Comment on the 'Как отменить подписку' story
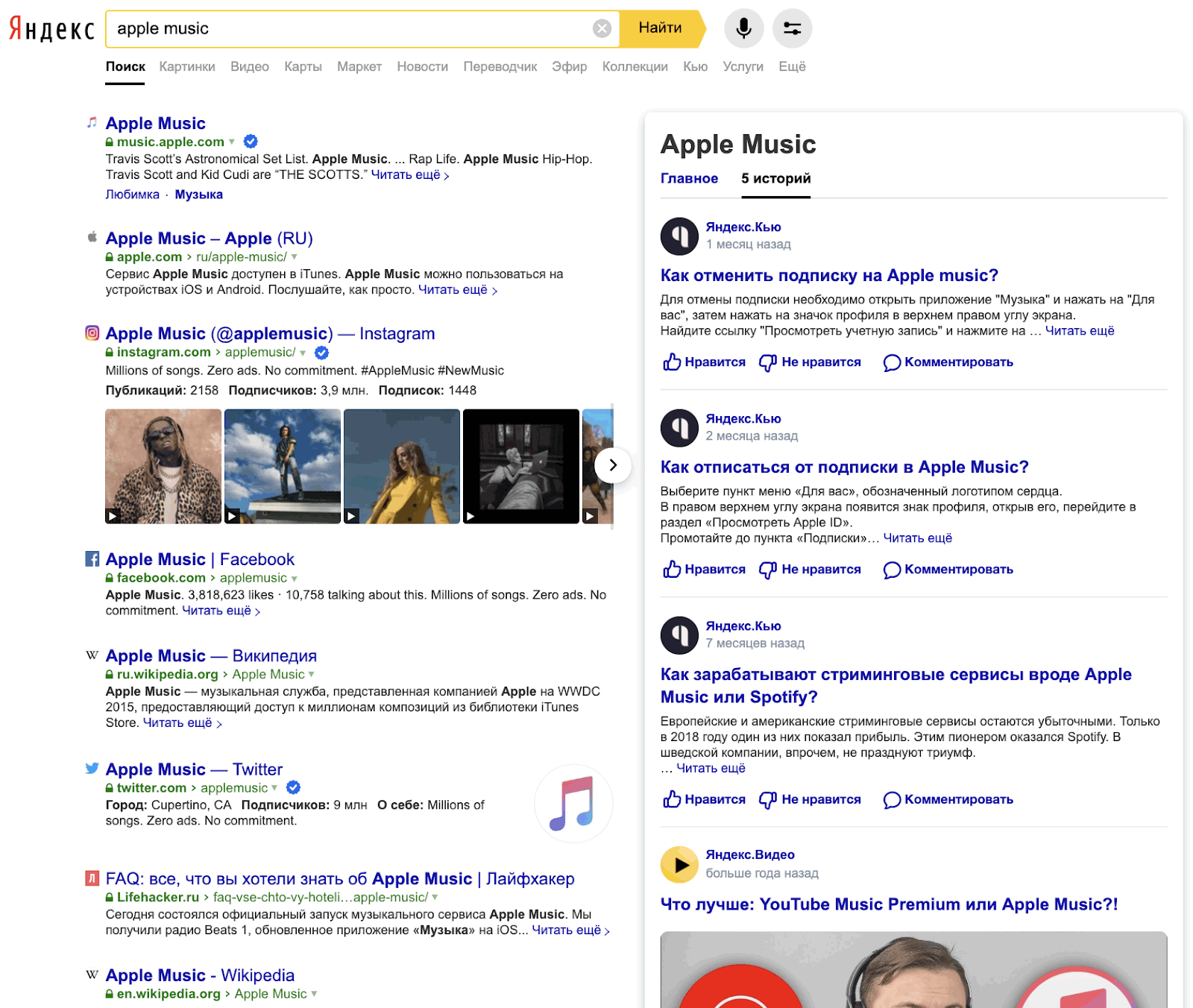 (948, 362)
